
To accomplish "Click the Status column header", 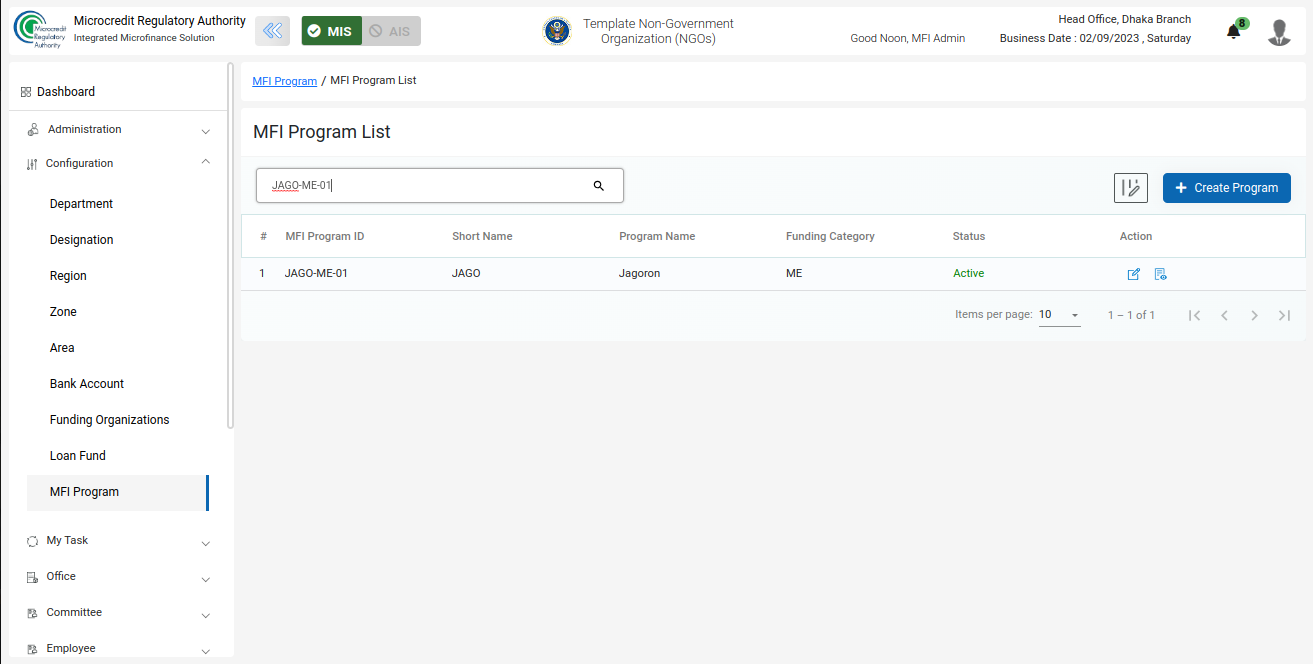I will [x=969, y=237].
